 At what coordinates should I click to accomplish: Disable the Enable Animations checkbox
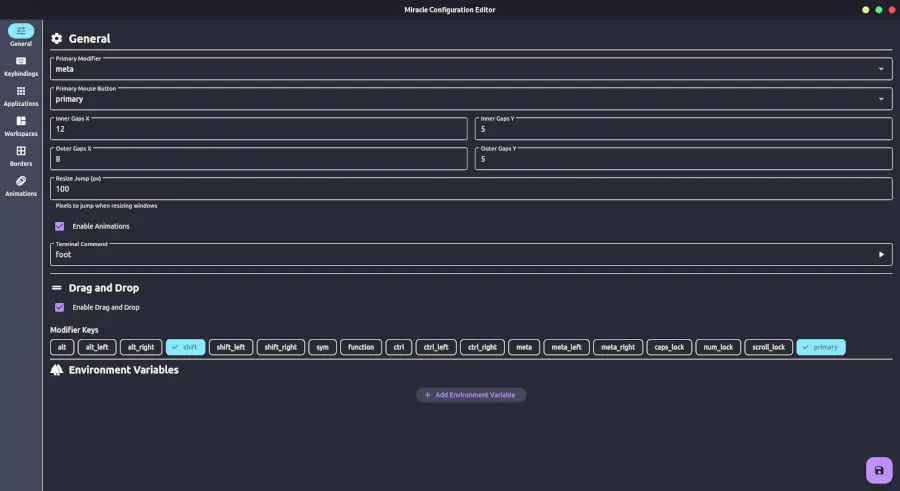tap(60, 226)
